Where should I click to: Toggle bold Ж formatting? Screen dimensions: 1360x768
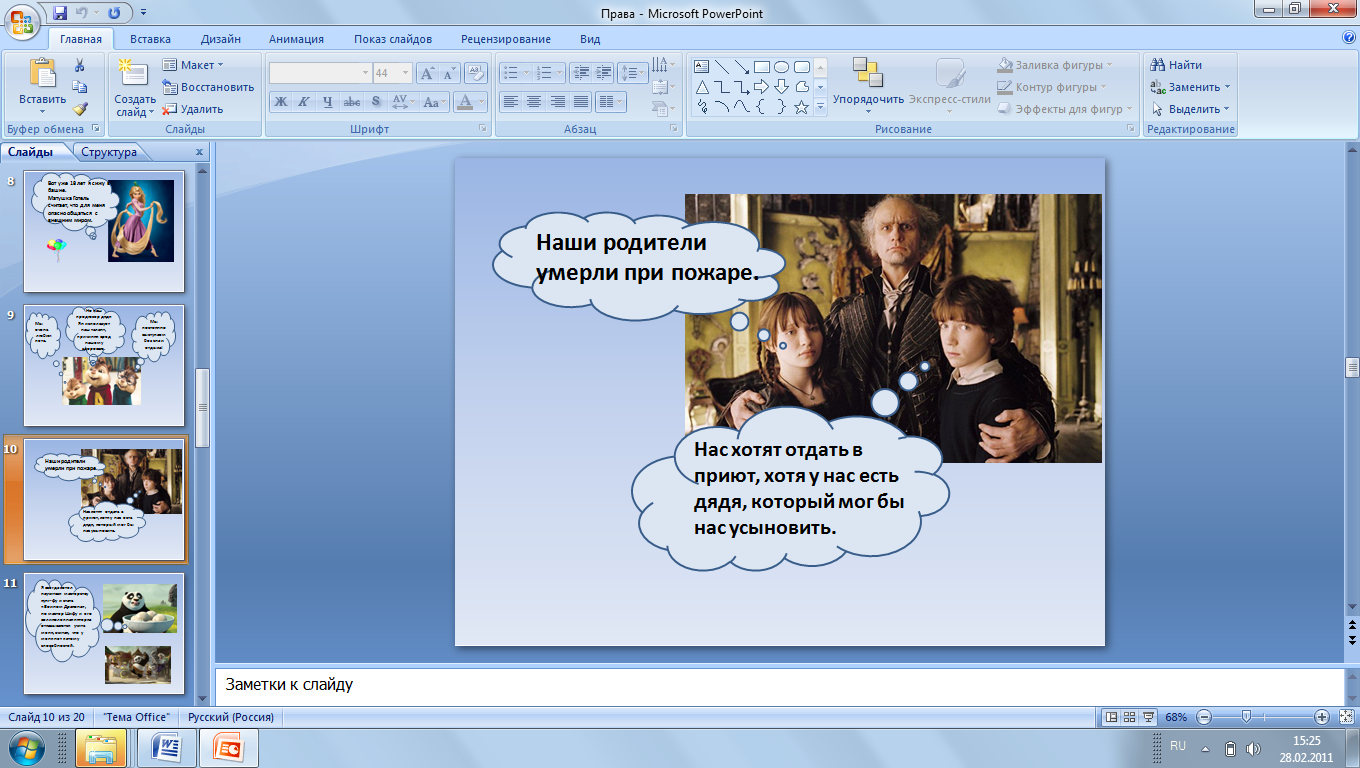281,102
